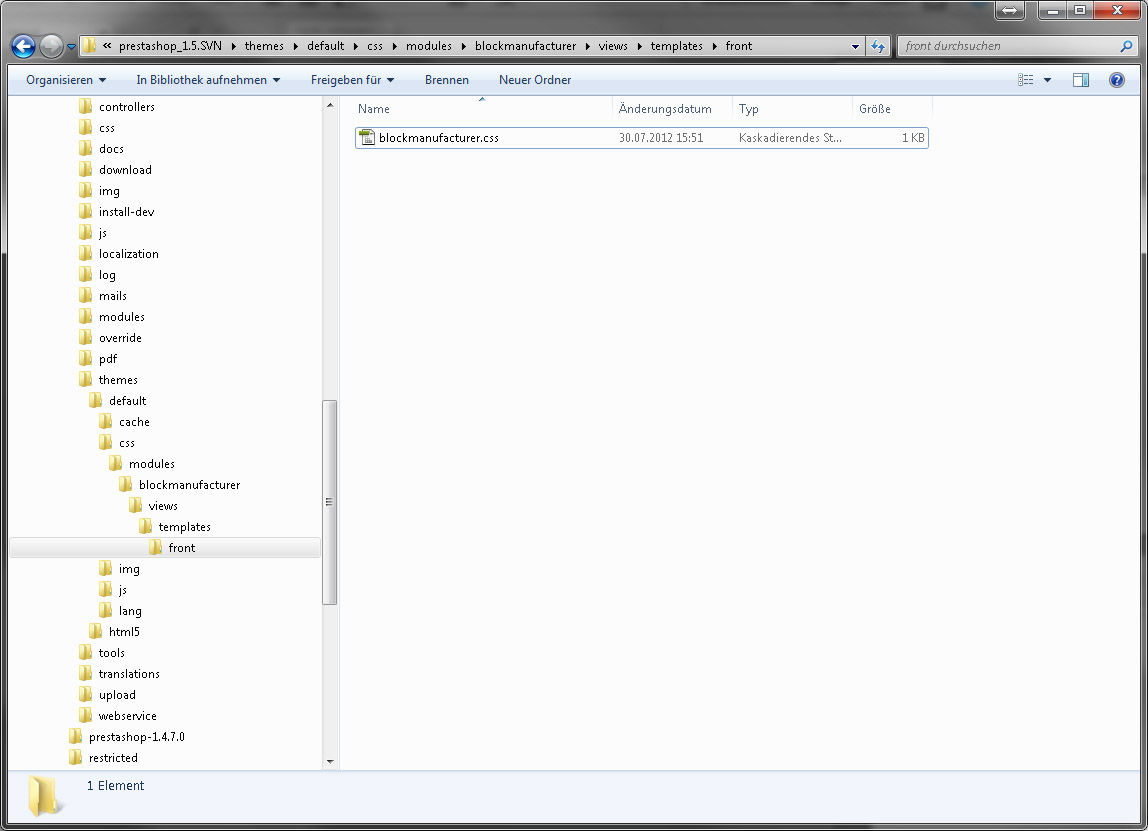The image size is (1148, 831).
Task: Select the pdf folder icon
Action: (86, 359)
